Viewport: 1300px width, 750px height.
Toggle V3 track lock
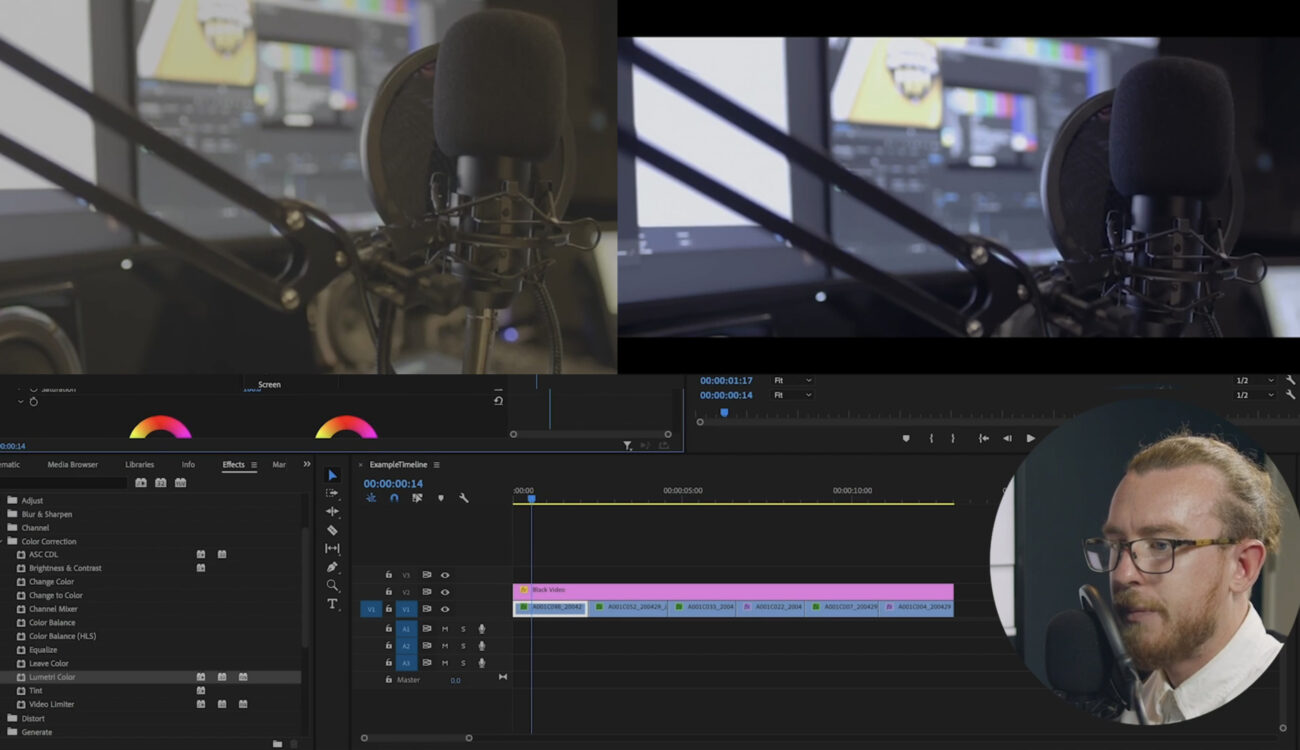click(x=389, y=575)
